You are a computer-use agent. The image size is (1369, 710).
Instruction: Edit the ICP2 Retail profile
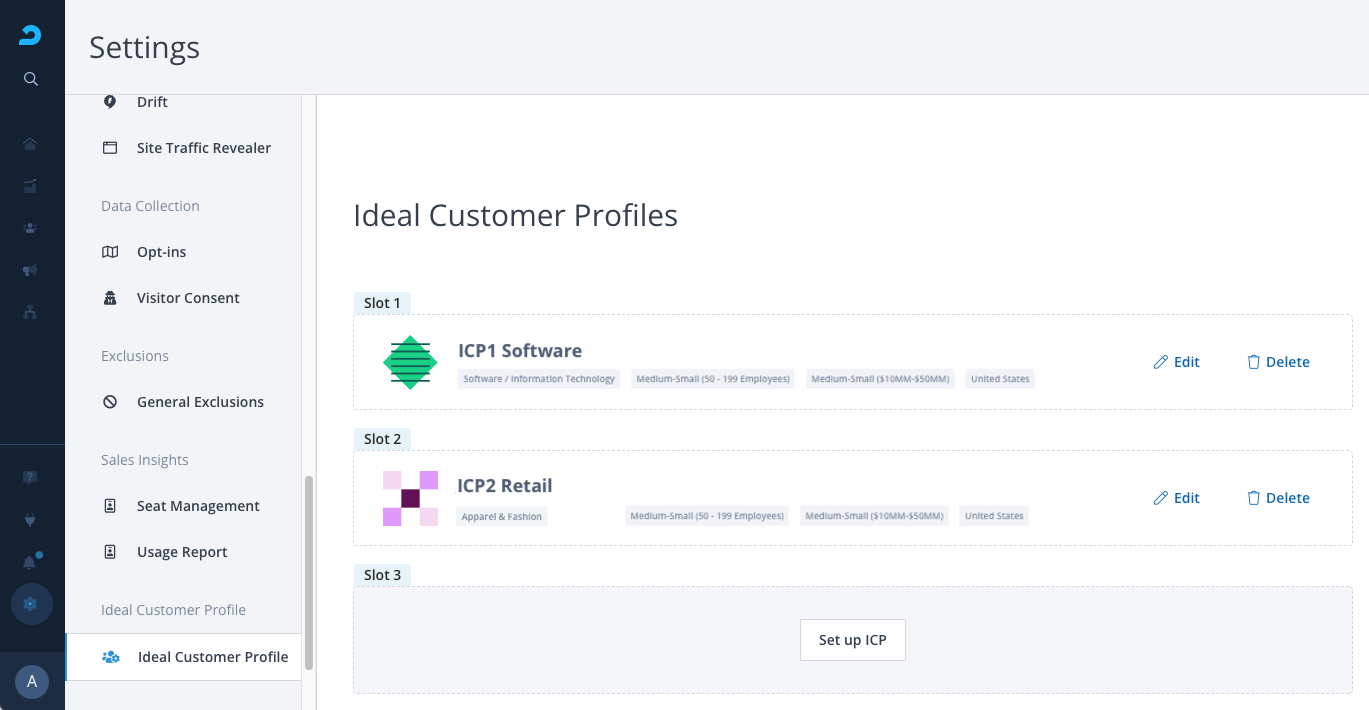[x=1176, y=498]
